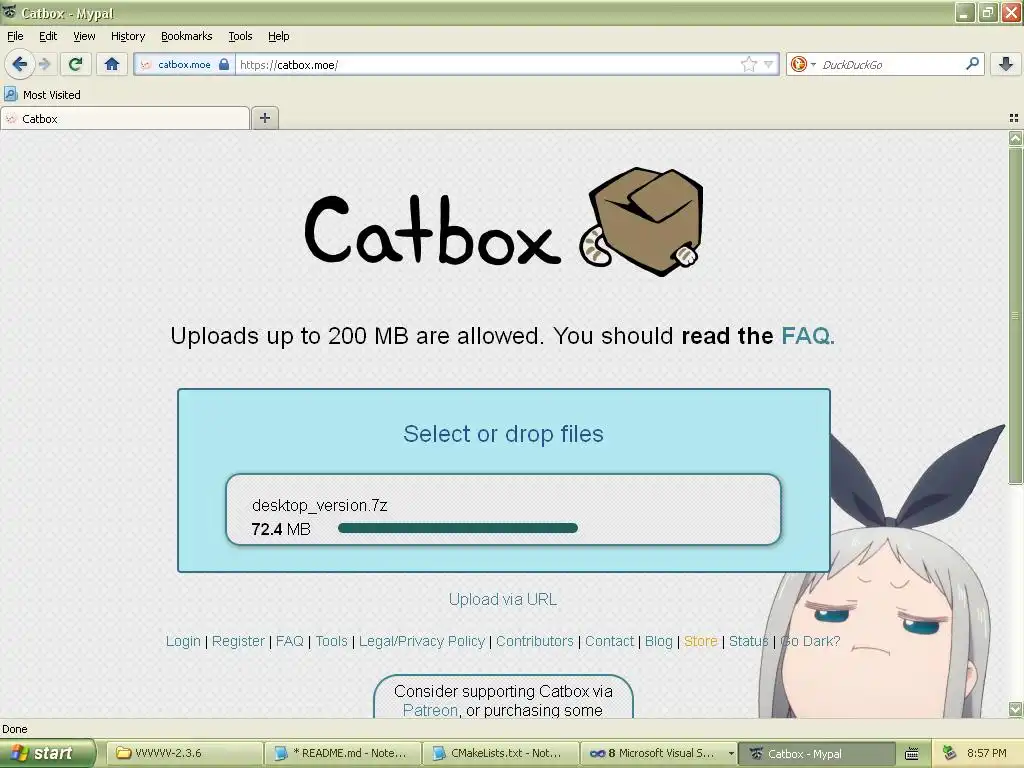This screenshot has width=1024, height=768.
Task: Open the History menu
Action: coord(128,36)
